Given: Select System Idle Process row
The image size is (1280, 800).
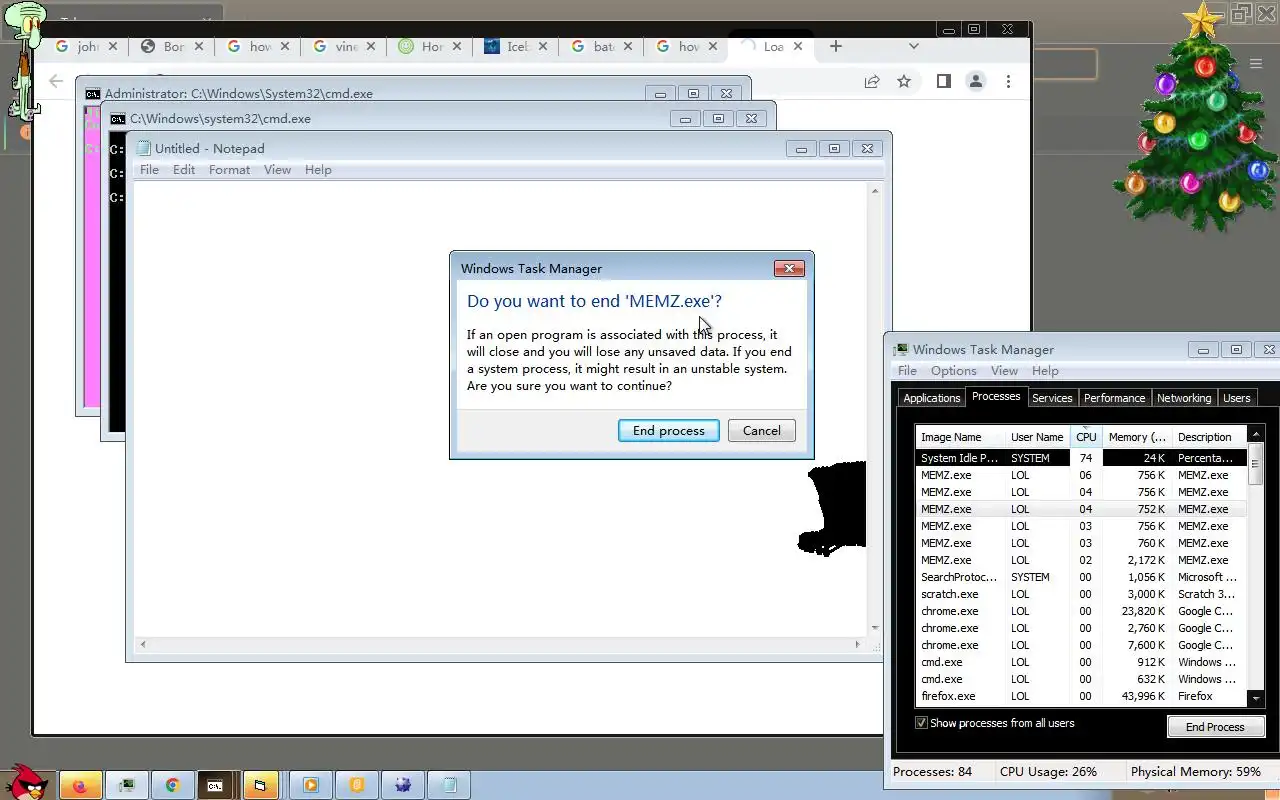Looking at the screenshot, I should pos(1081,458).
